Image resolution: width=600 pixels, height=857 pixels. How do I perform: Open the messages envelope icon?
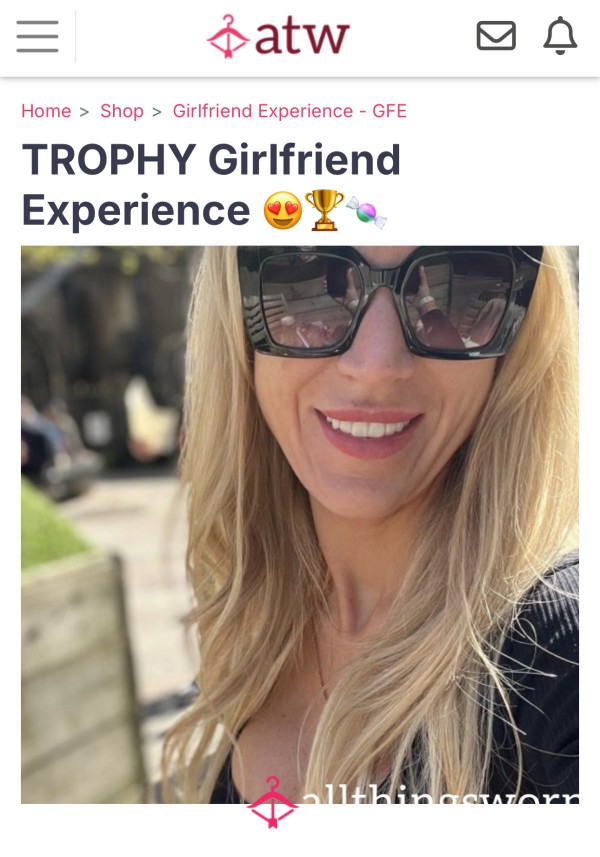(496, 36)
